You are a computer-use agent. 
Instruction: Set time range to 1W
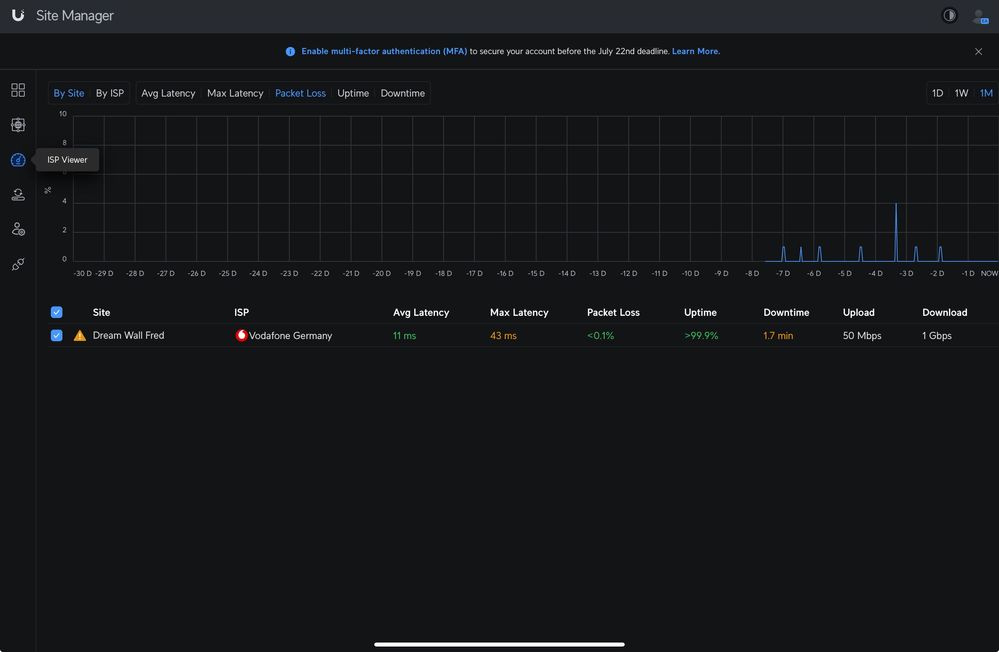(961, 93)
